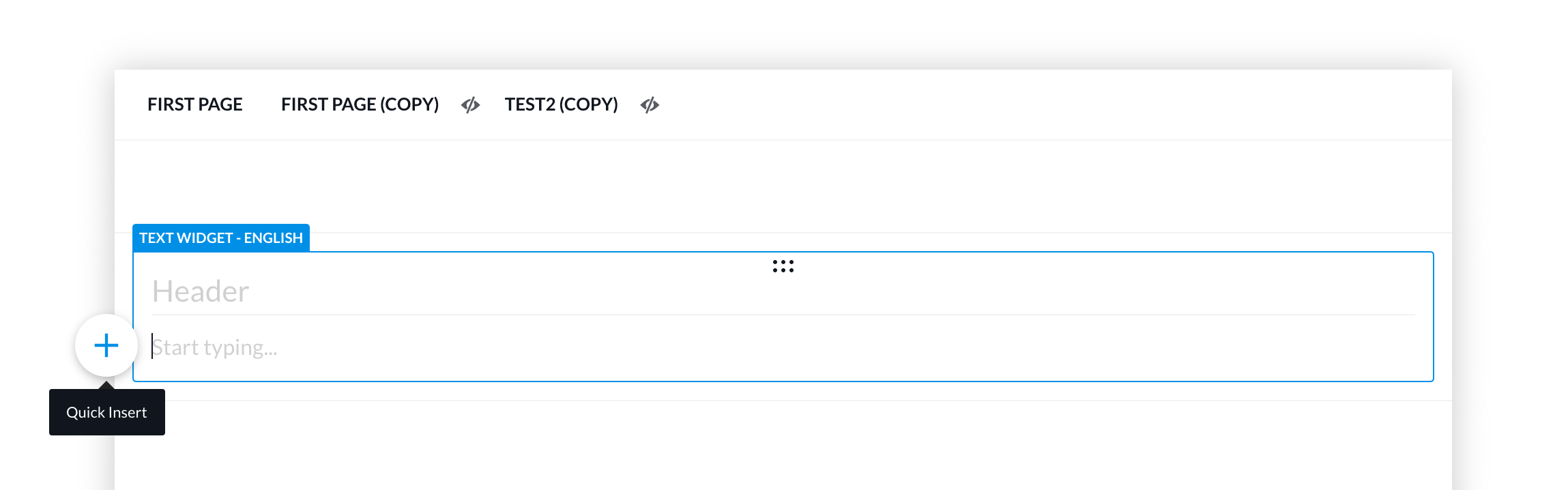Open the FIRST PAGE tab
This screenshot has height=490, width=1568.
(x=195, y=104)
